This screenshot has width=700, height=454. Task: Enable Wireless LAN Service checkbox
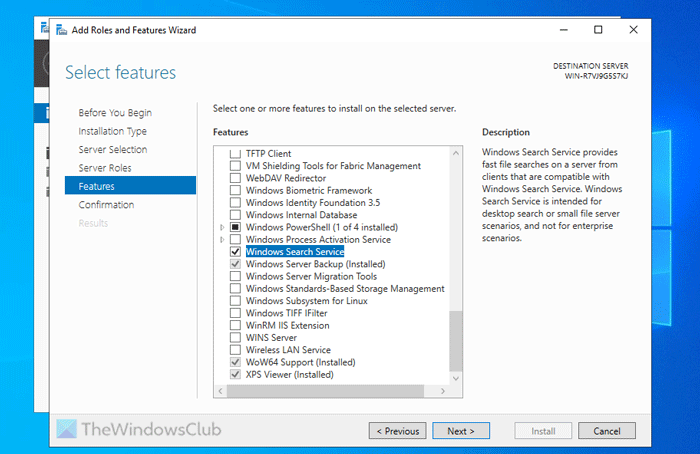(235, 350)
